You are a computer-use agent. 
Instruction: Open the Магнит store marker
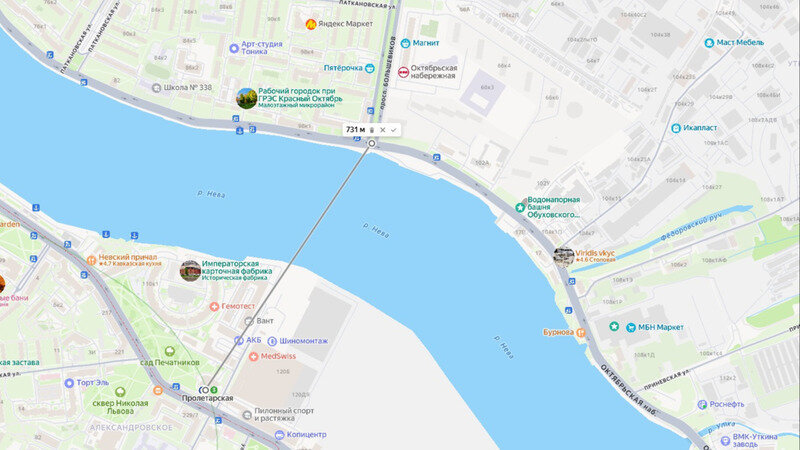[405, 43]
